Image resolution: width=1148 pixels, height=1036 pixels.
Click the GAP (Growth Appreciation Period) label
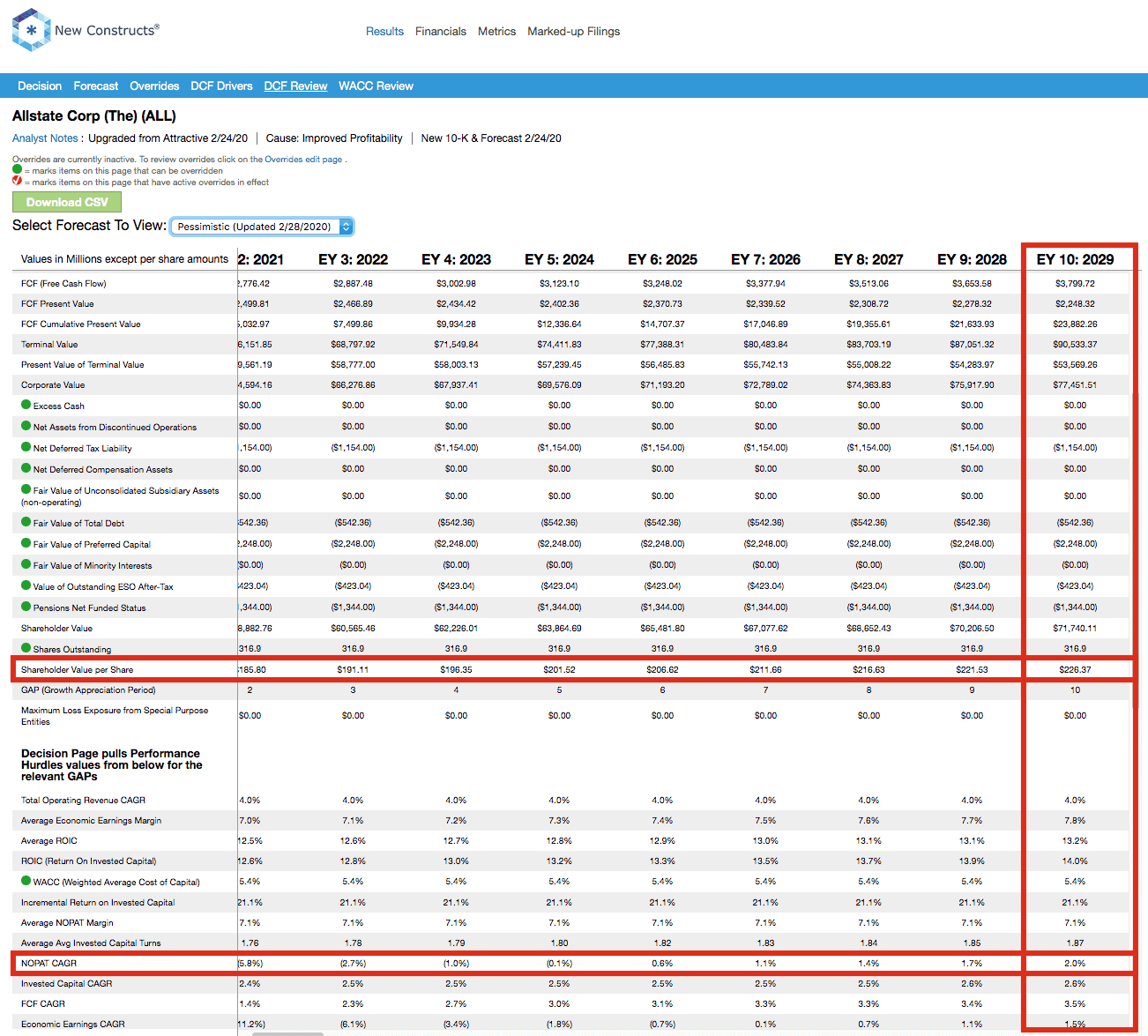[88, 690]
